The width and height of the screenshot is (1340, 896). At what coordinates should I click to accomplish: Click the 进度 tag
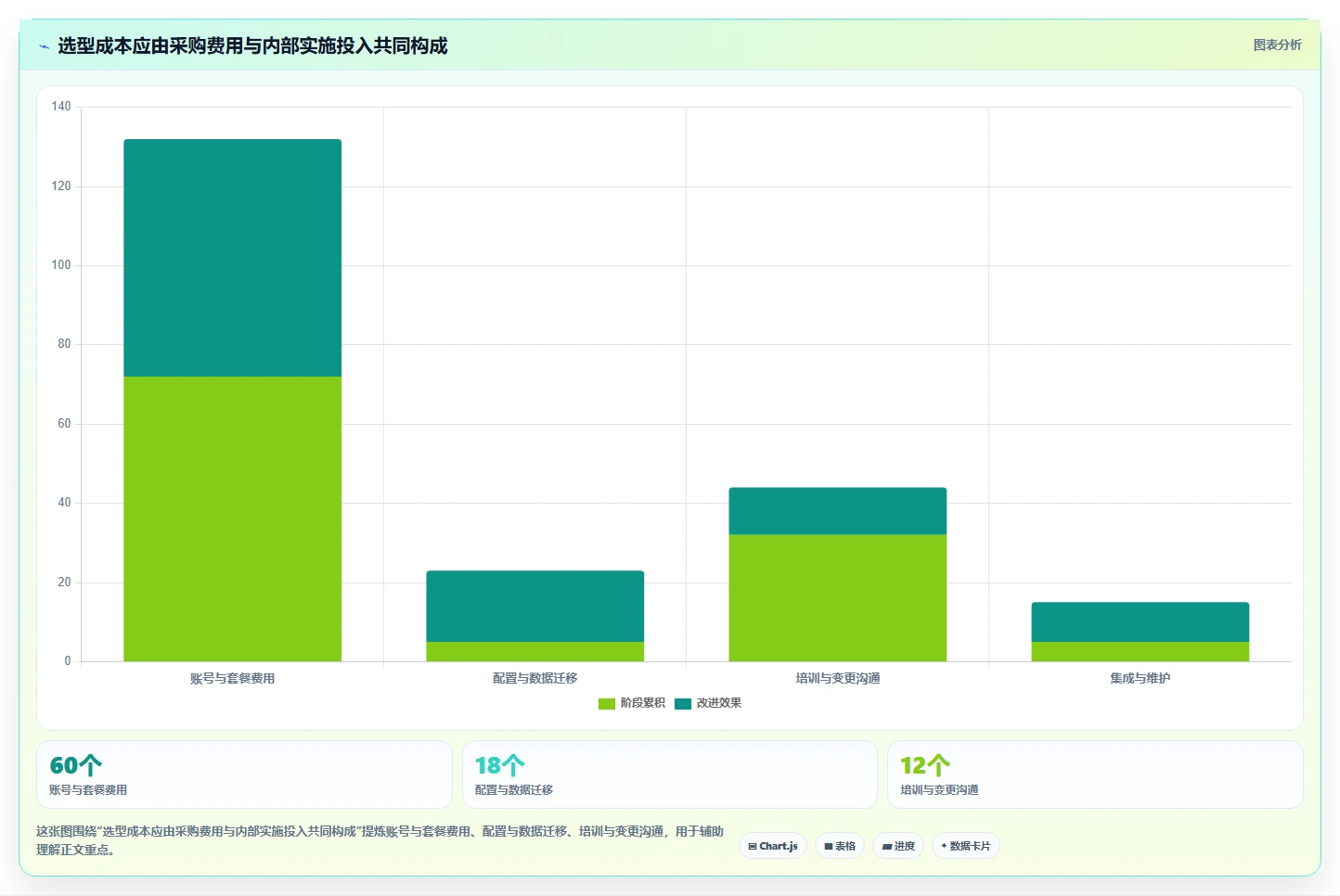click(898, 846)
